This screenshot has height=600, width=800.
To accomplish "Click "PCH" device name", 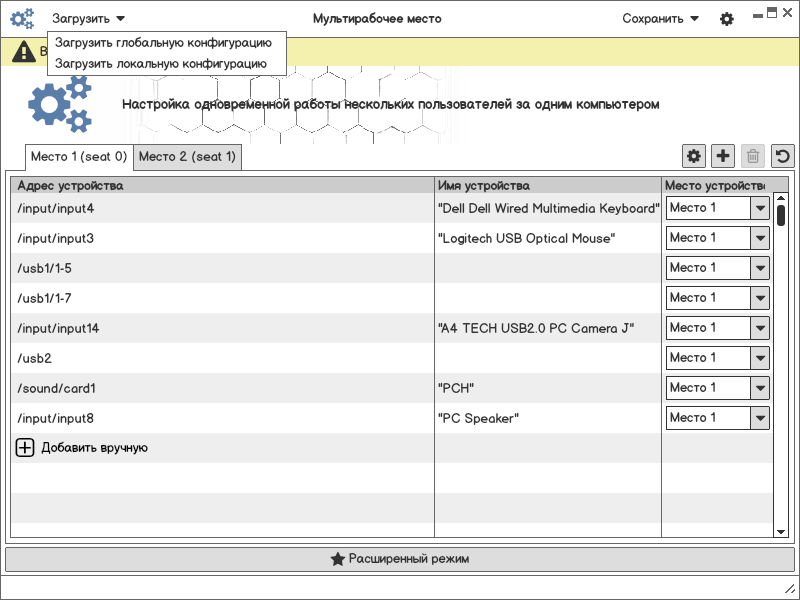I will click(456, 388).
